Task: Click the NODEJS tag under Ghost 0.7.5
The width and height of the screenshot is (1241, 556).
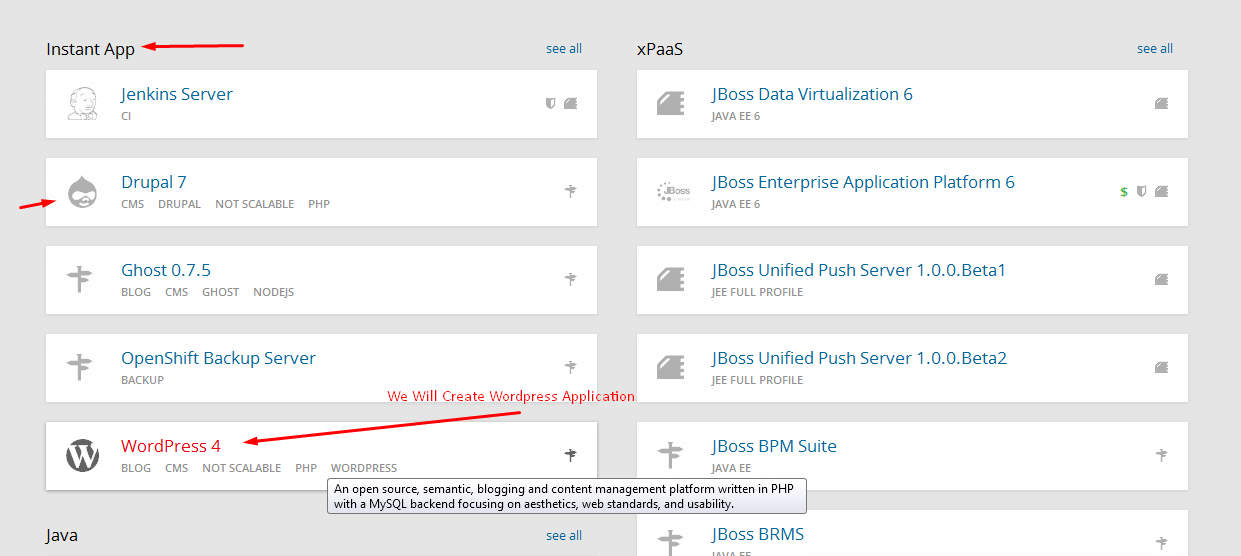Action: point(273,292)
